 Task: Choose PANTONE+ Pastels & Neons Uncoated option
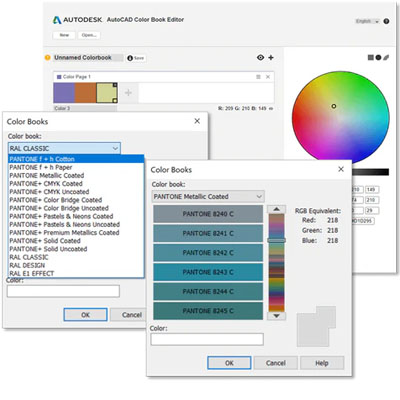click(x=76, y=224)
